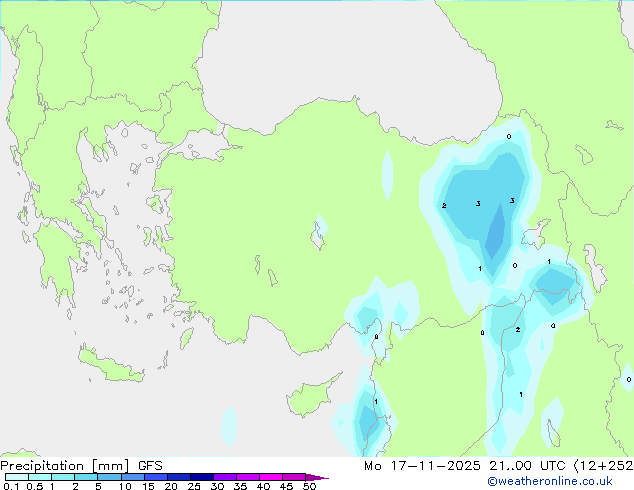Click the 45–50 mm legend color swatch
634x490 pixels.
294,477
